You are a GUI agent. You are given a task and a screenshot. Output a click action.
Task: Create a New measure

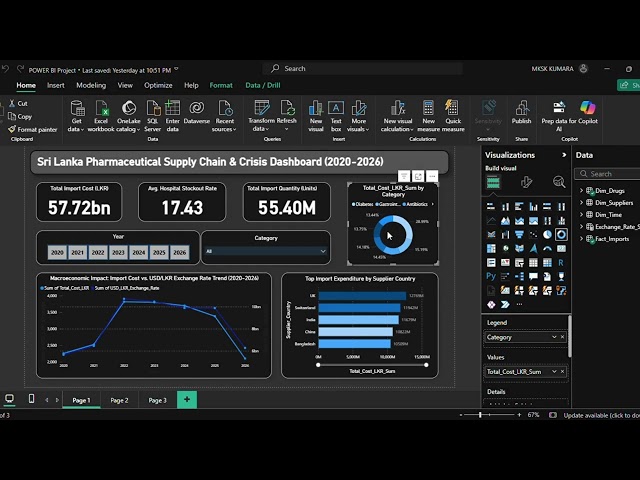tap(428, 116)
